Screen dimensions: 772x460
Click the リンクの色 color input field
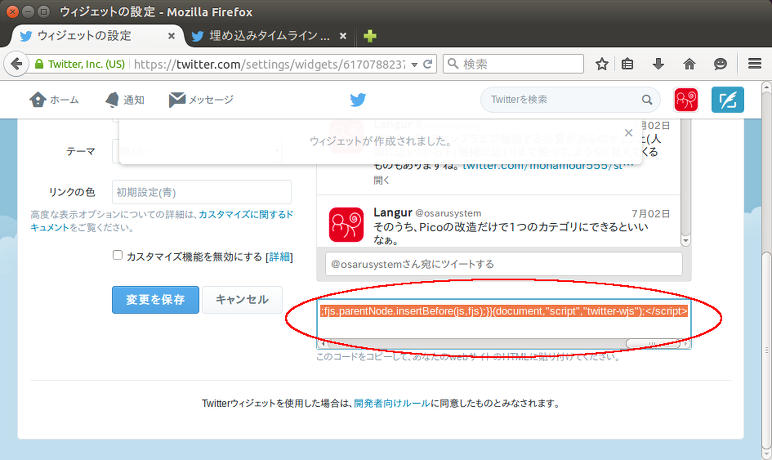[x=202, y=192]
